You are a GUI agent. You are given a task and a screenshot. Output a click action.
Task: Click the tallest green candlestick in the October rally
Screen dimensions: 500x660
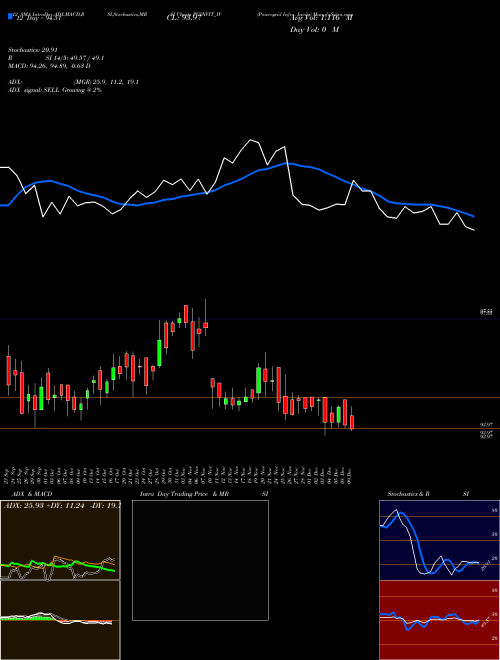click(160, 353)
